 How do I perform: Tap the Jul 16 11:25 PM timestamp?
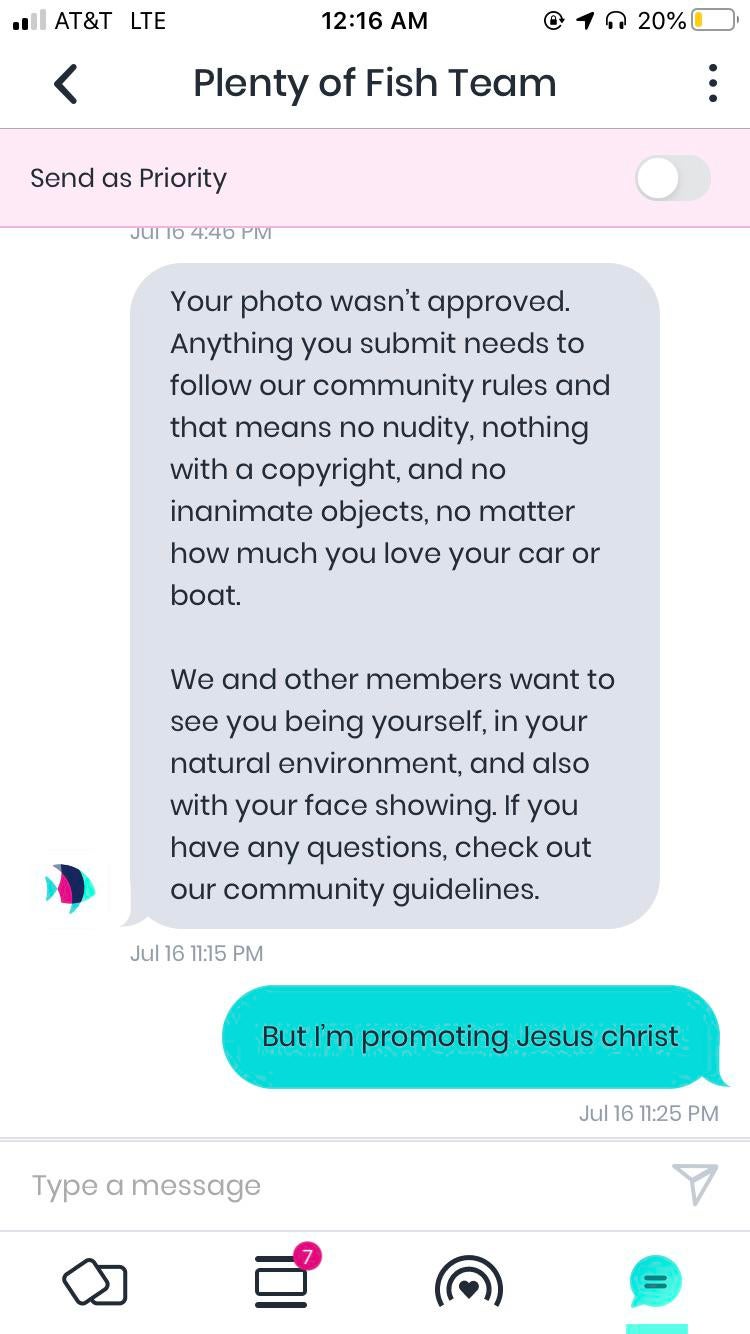pyautogui.click(x=648, y=1113)
